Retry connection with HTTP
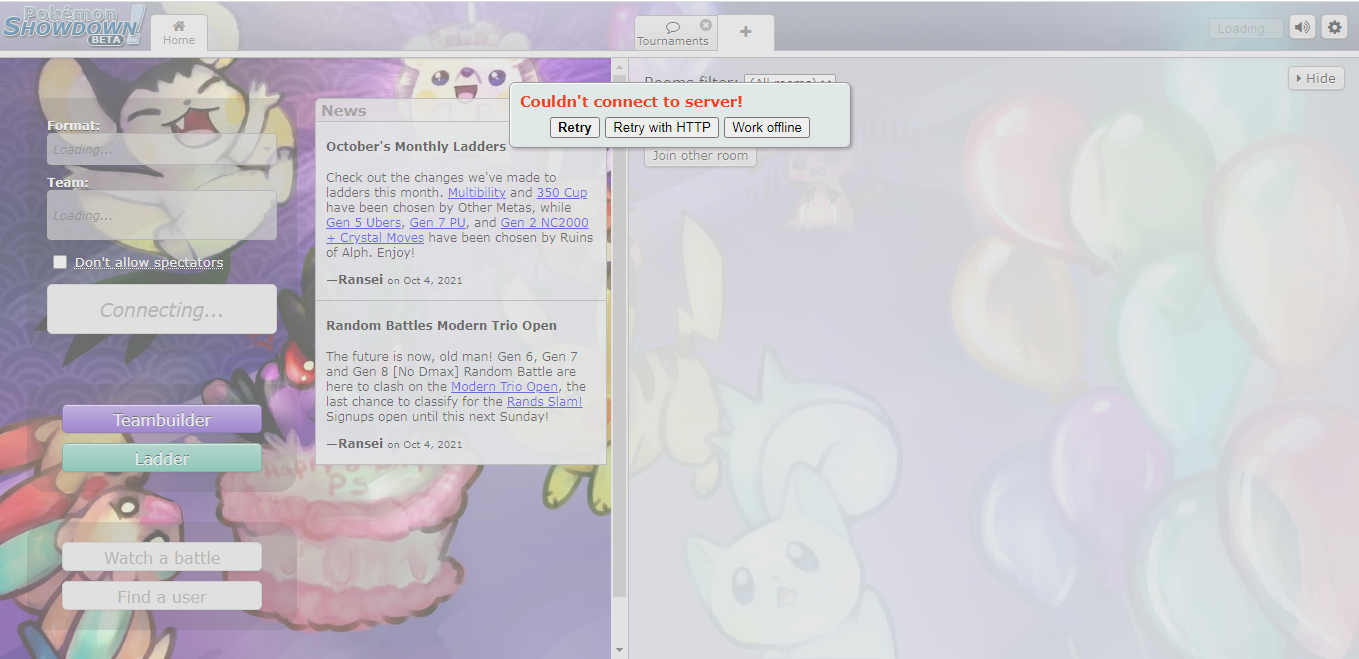This screenshot has height=659, width=1359. (661, 127)
